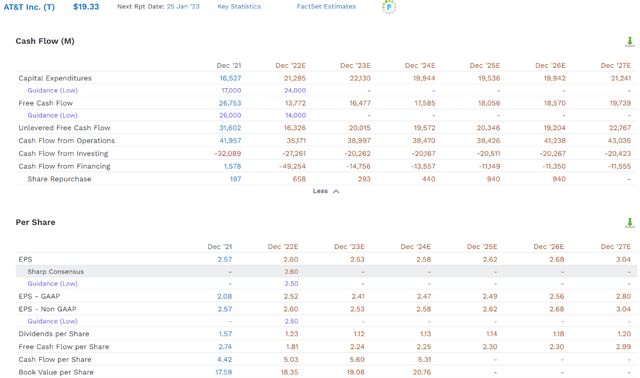Click Cash Flow per Share value 4.42
Viewport: 640px width, 378px height.
tap(224, 360)
